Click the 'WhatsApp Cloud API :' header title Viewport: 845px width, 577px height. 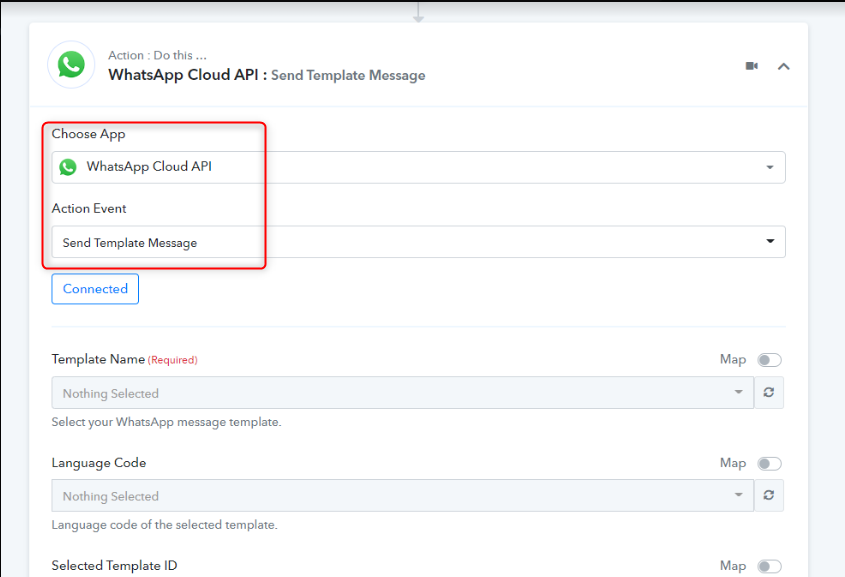tap(188, 75)
